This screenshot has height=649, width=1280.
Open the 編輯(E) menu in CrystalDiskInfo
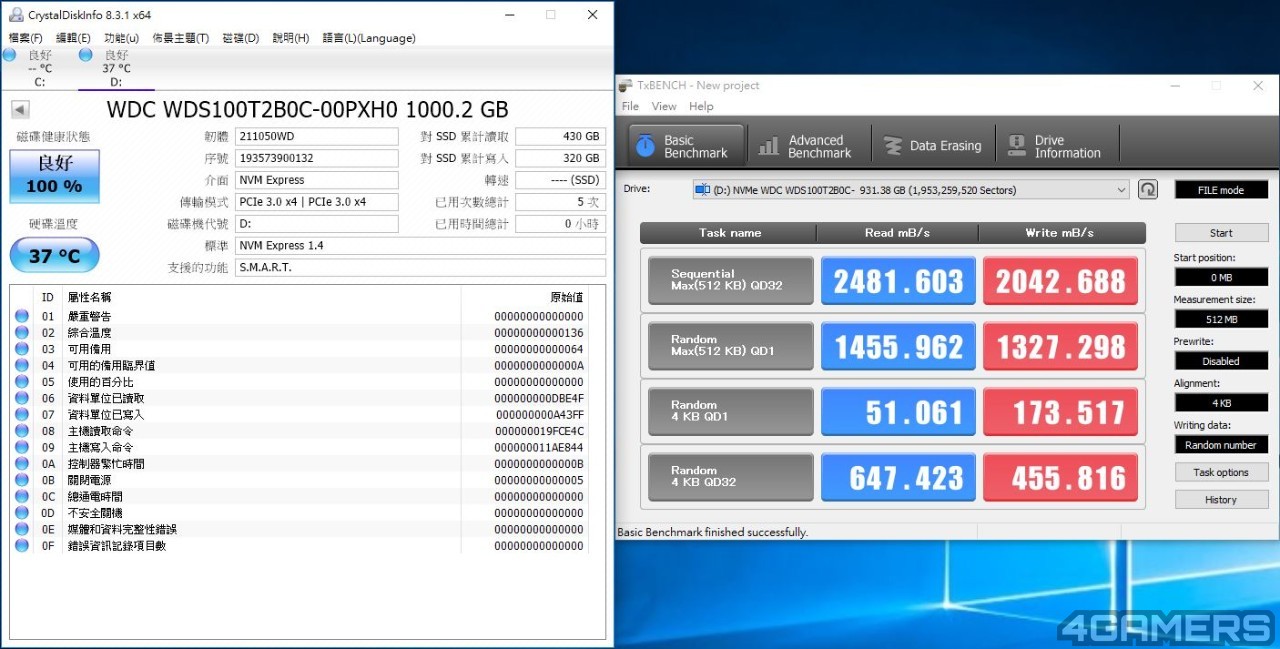pos(73,38)
